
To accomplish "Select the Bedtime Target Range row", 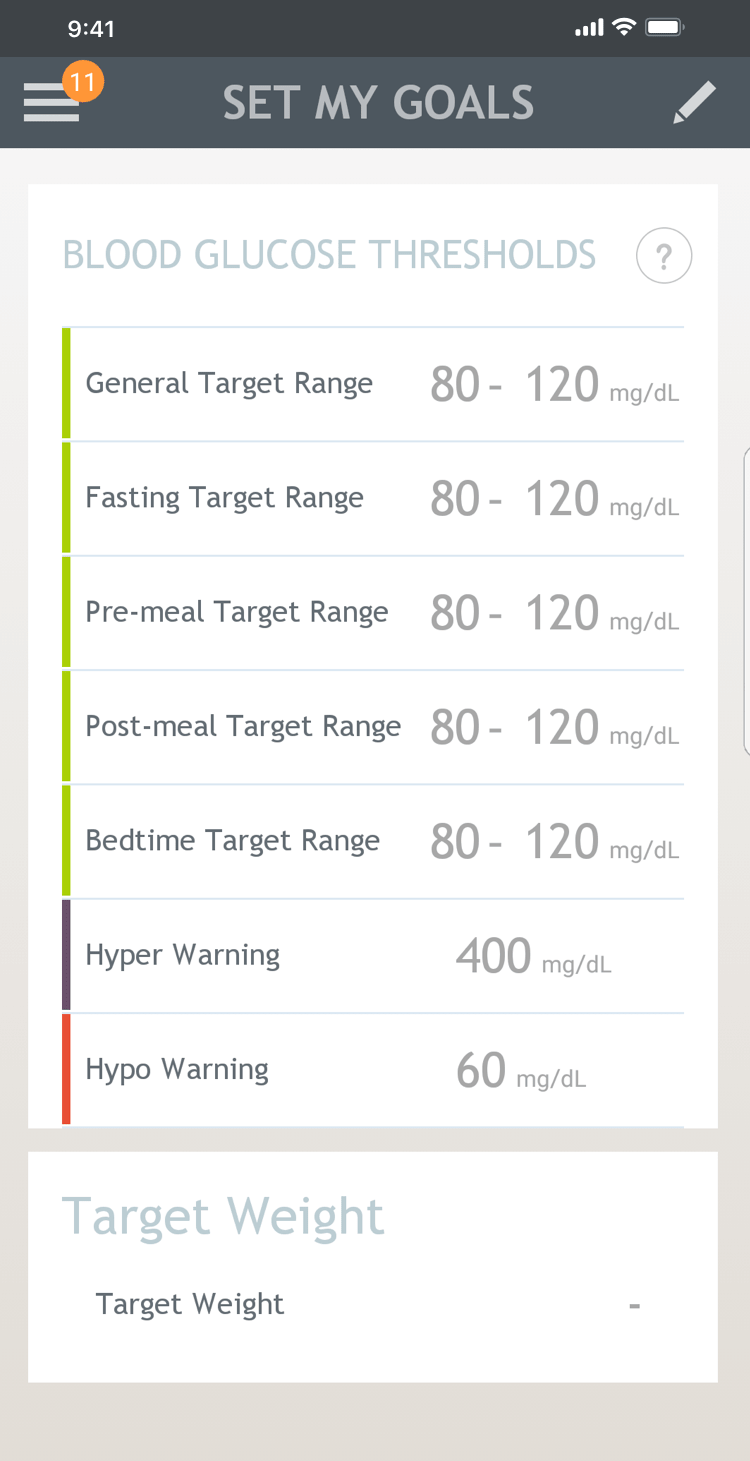I will pos(375,841).
